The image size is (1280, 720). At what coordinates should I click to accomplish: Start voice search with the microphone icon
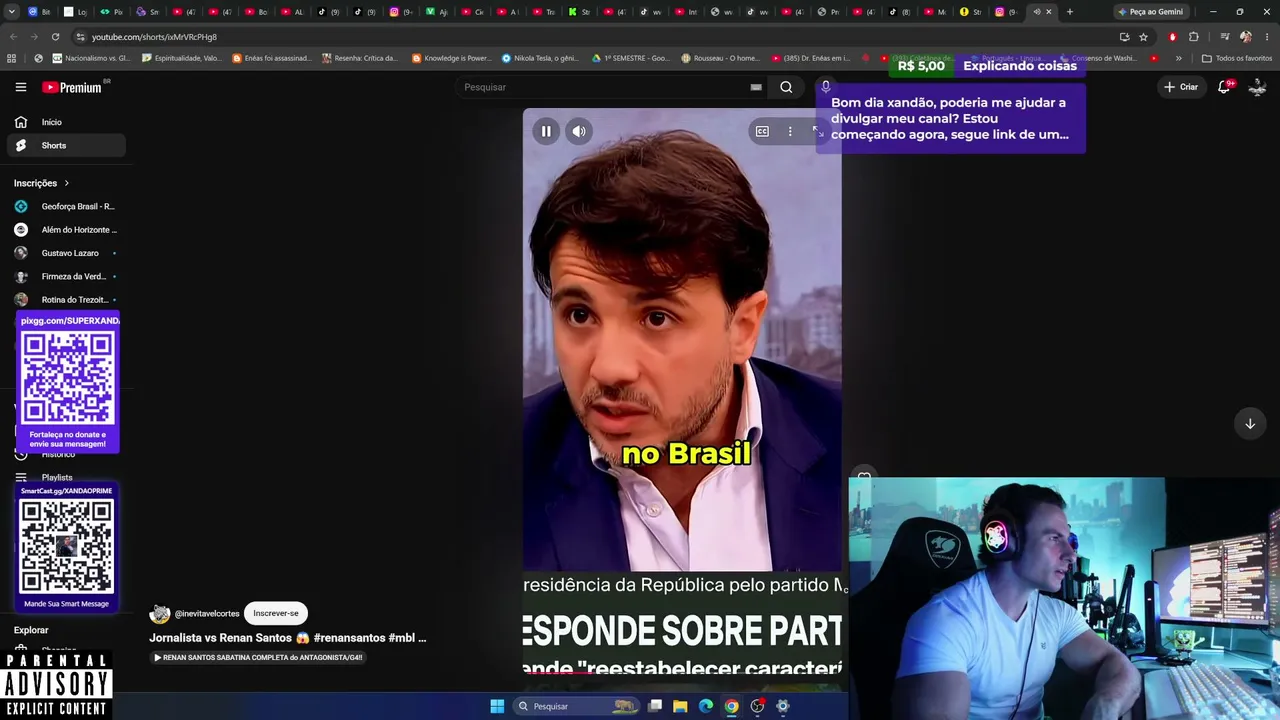[x=825, y=87]
